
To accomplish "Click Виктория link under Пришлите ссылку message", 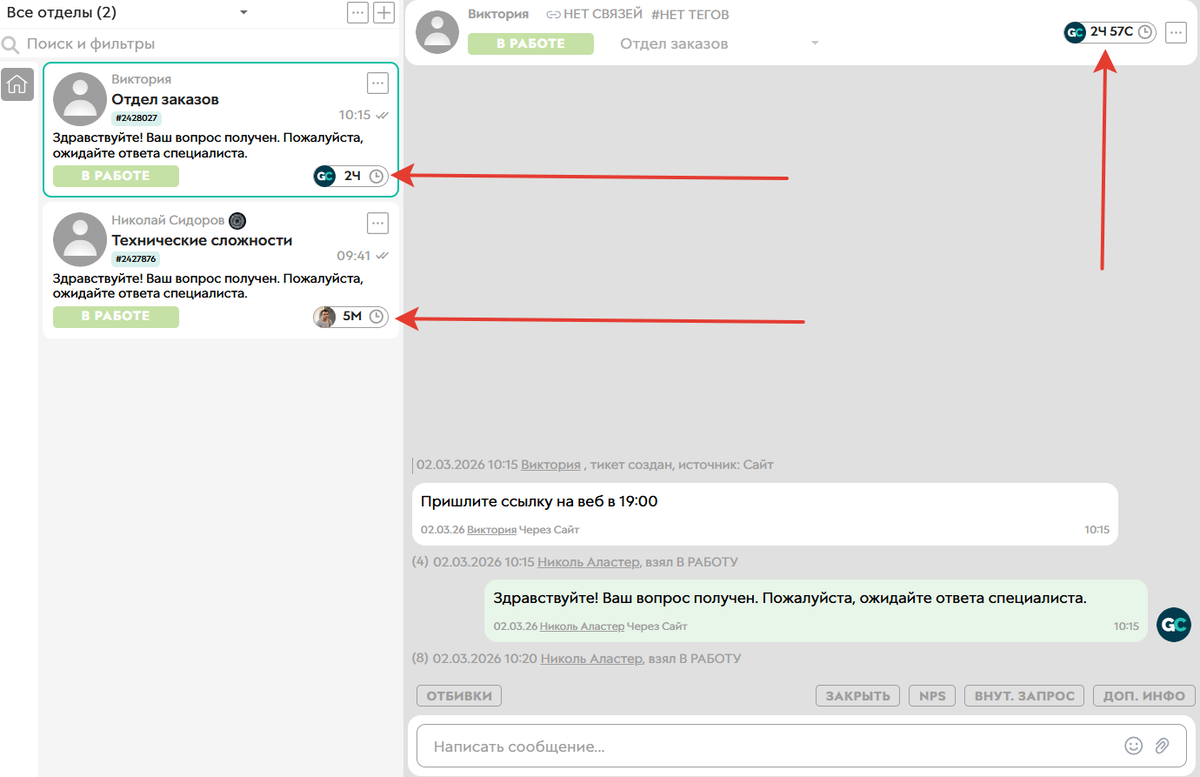I will click(x=492, y=529).
